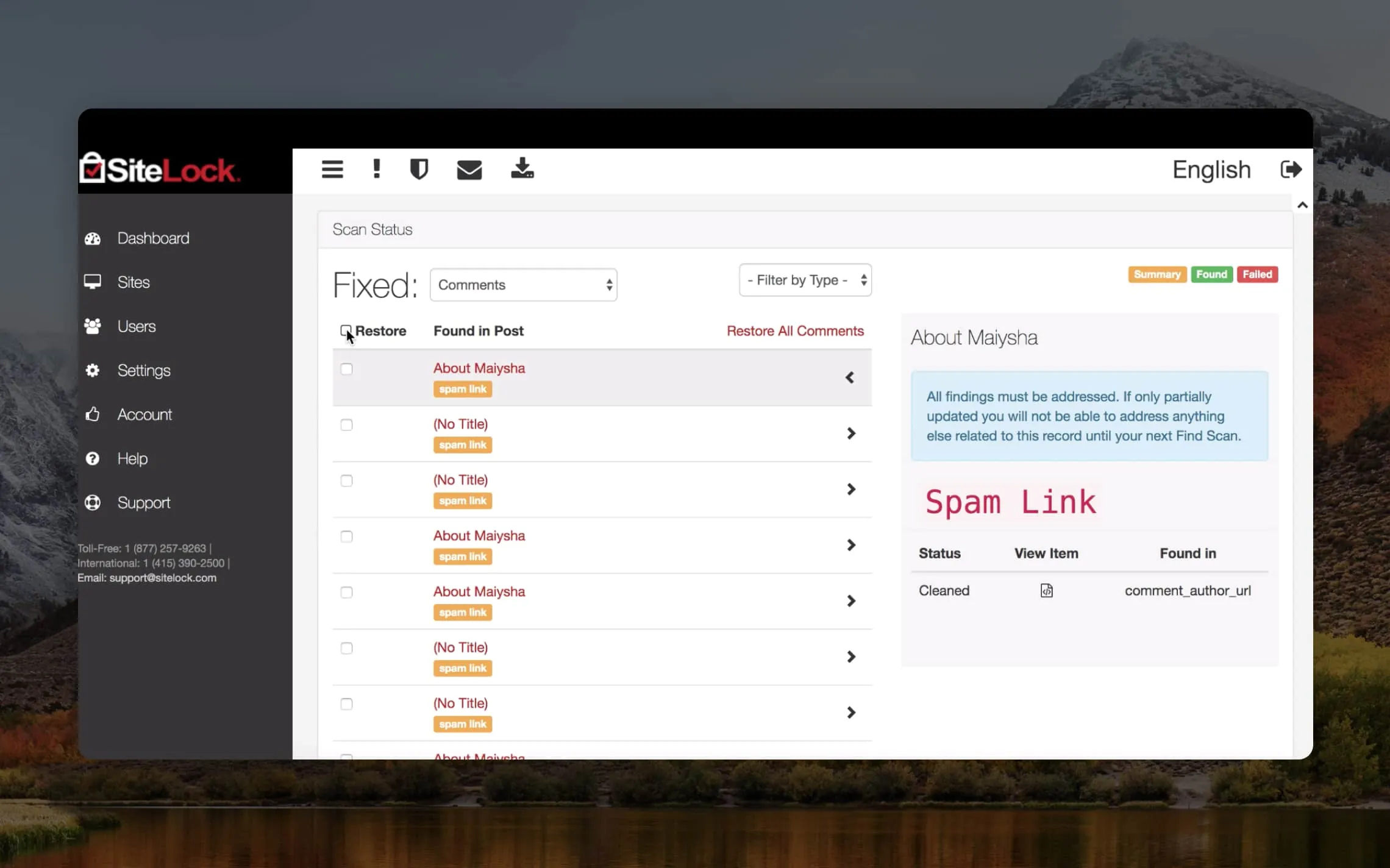
Task: Check the second (No Title) row checkbox
Action: 346,481
